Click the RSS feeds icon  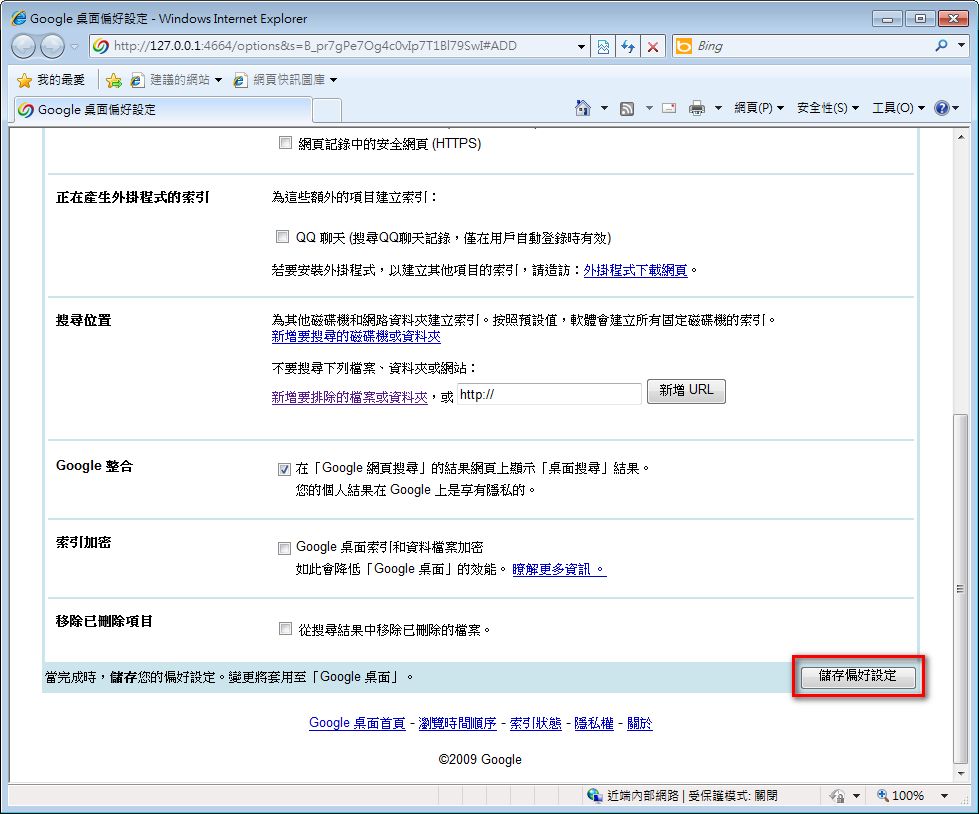(x=627, y=109)
